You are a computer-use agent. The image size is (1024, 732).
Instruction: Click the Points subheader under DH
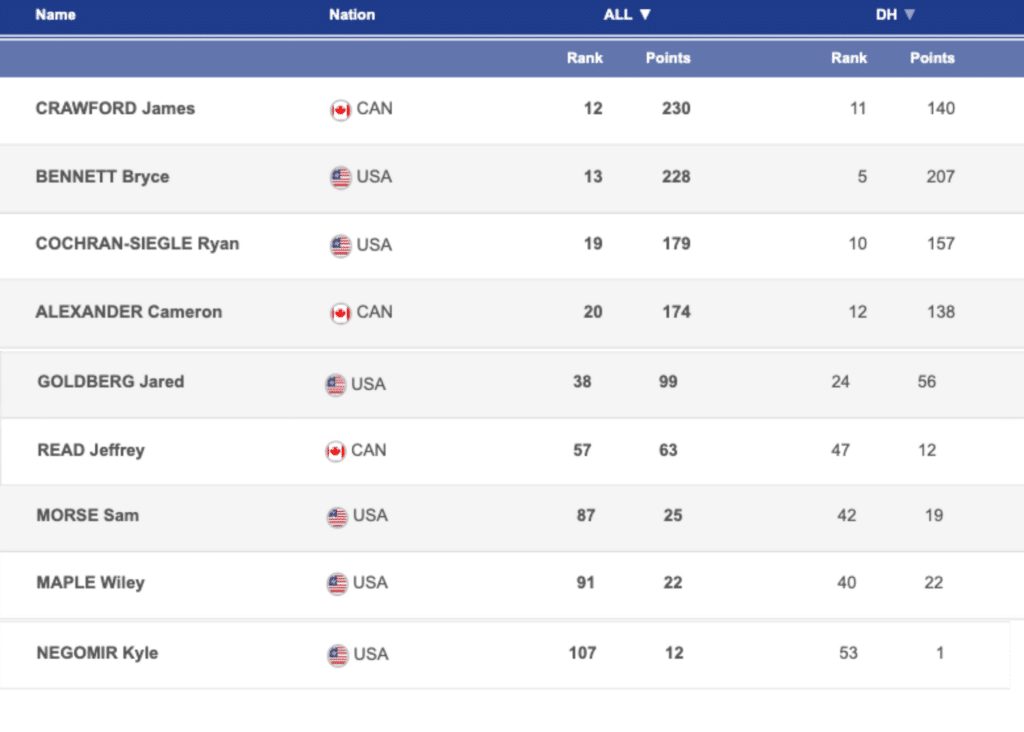click(x=932, y=58)
